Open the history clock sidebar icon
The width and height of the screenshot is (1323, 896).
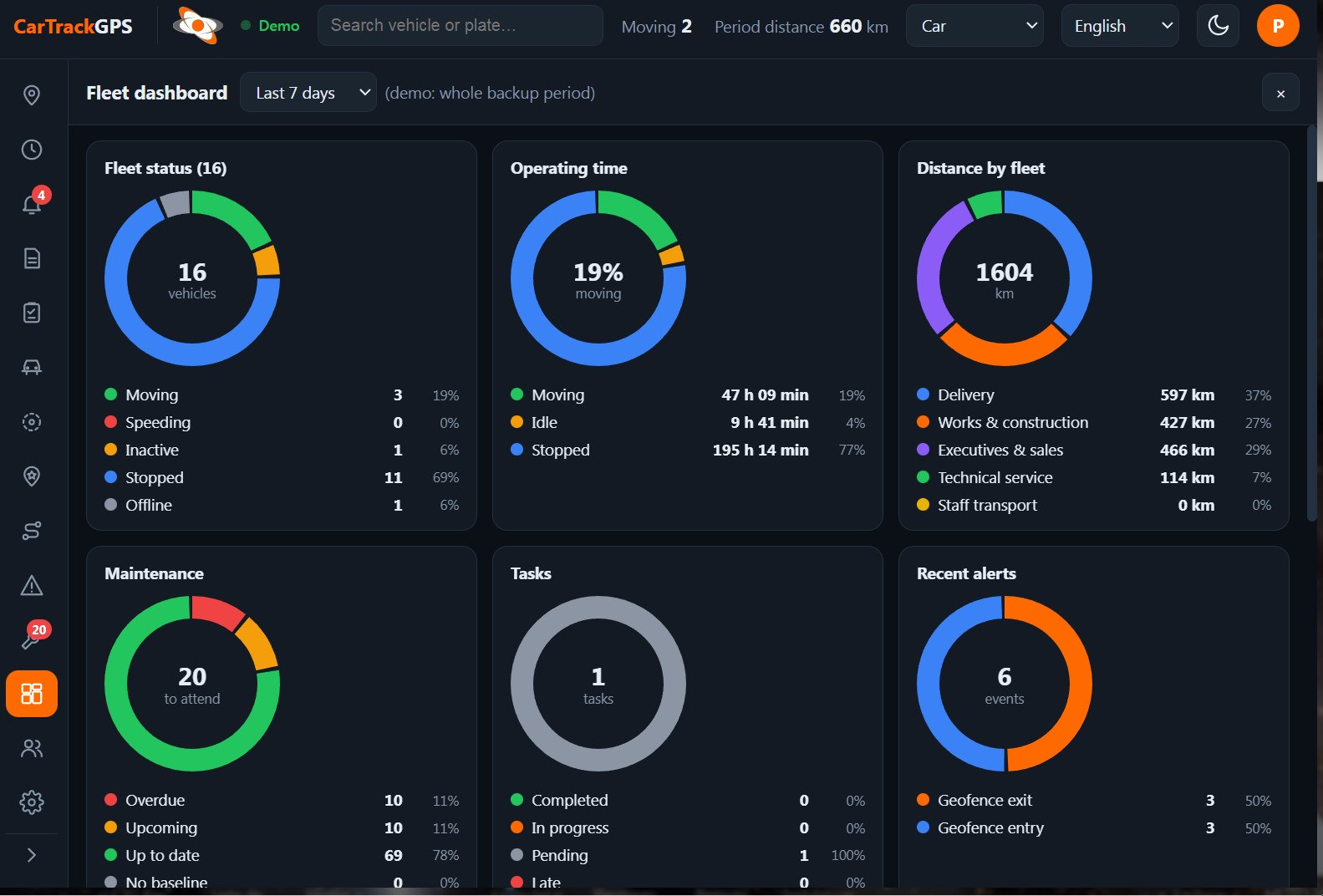click(x=32, y=150)
